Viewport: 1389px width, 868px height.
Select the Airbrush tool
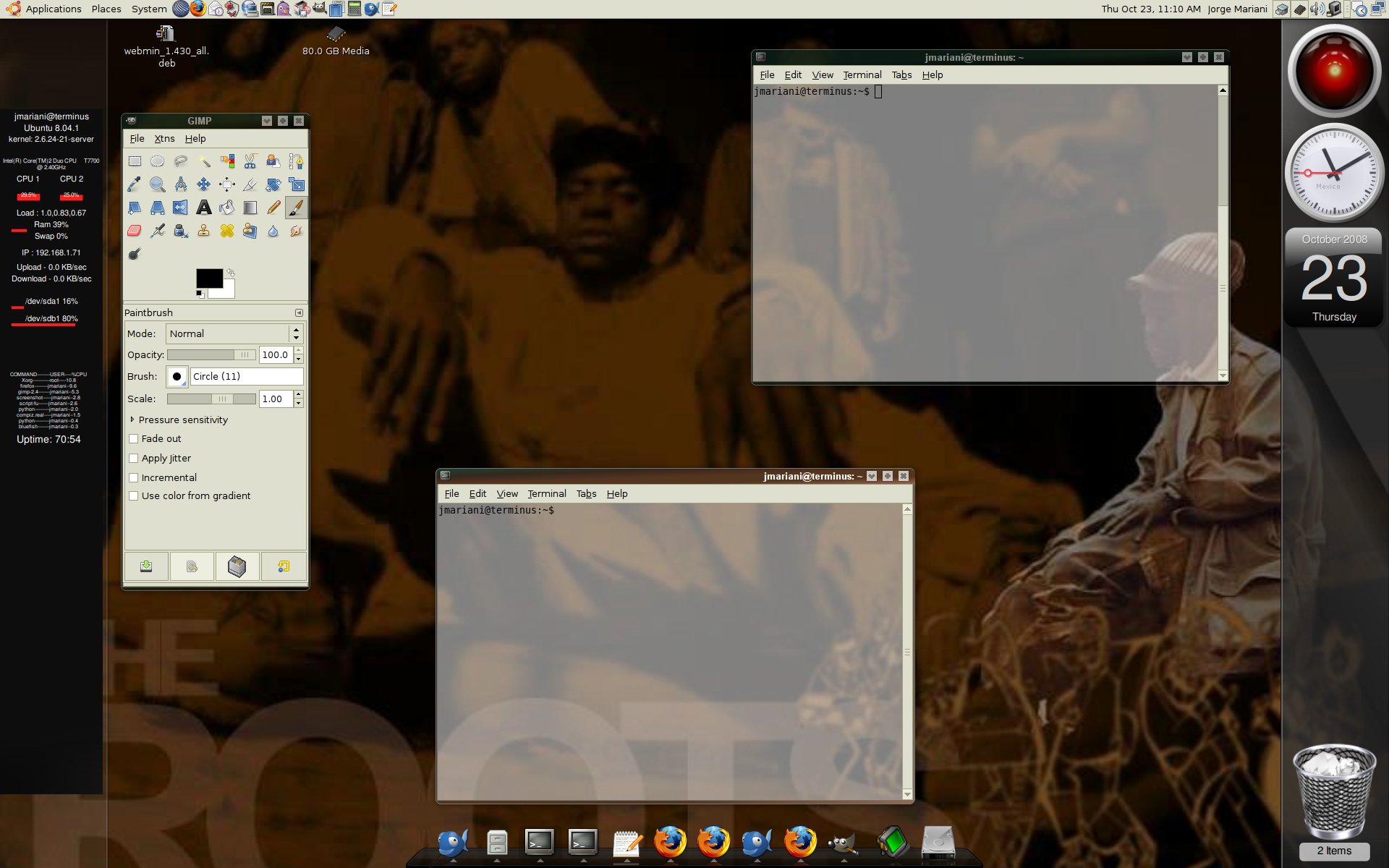point(158,231)
